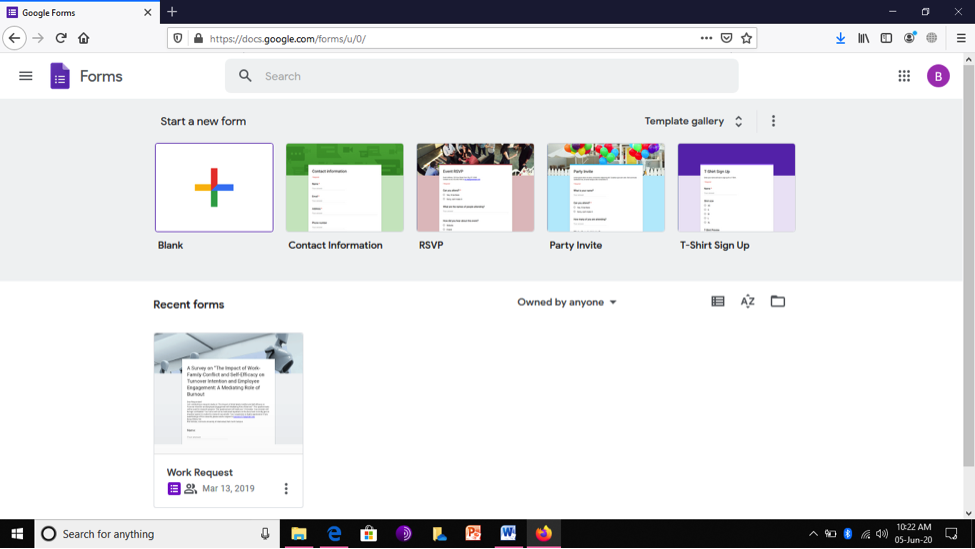Open a new browser tab
The image size is (975, 549).
pos(172,12)
